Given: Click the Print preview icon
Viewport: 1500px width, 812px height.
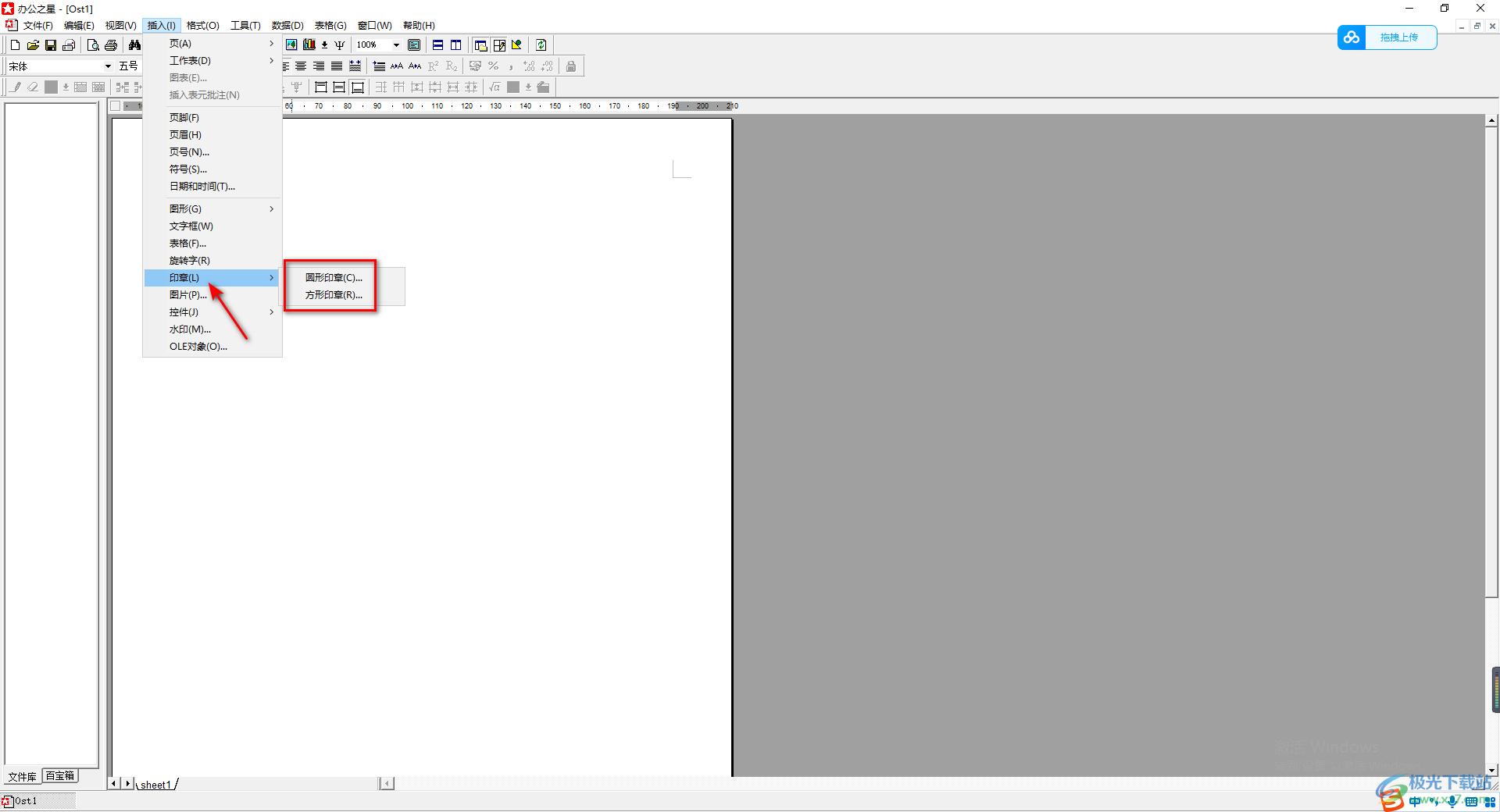Looking at the screenshot, I should 93,45.
